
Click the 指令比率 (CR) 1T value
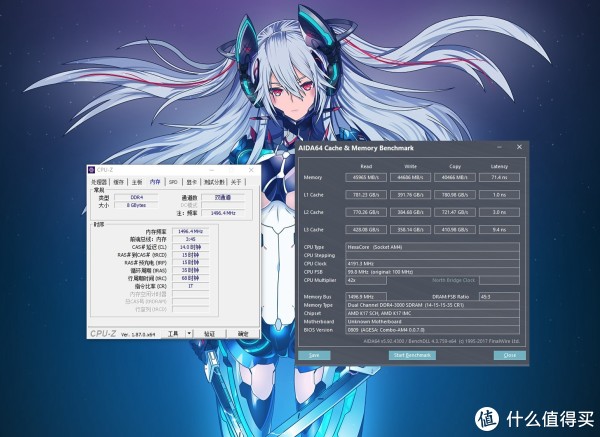[x=190, y=286]
